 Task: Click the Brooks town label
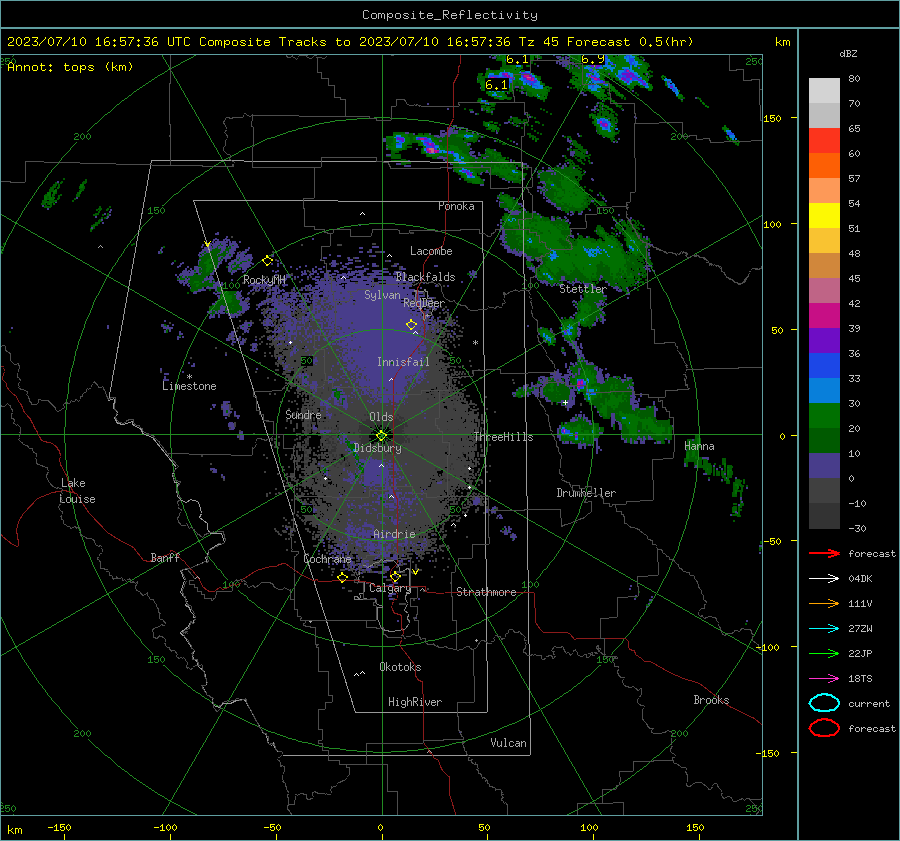(x=711, y=700)
